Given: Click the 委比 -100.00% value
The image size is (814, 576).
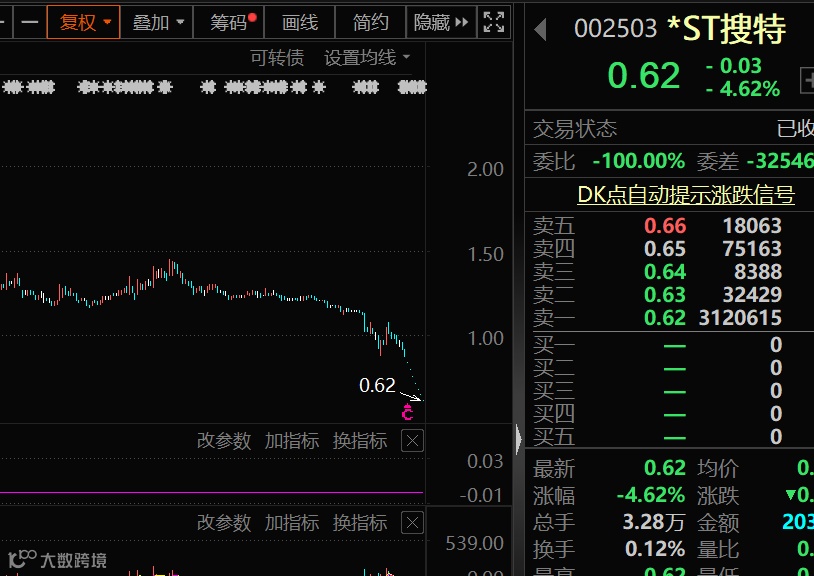Looking at the screenshot, I should coord(639,161).
